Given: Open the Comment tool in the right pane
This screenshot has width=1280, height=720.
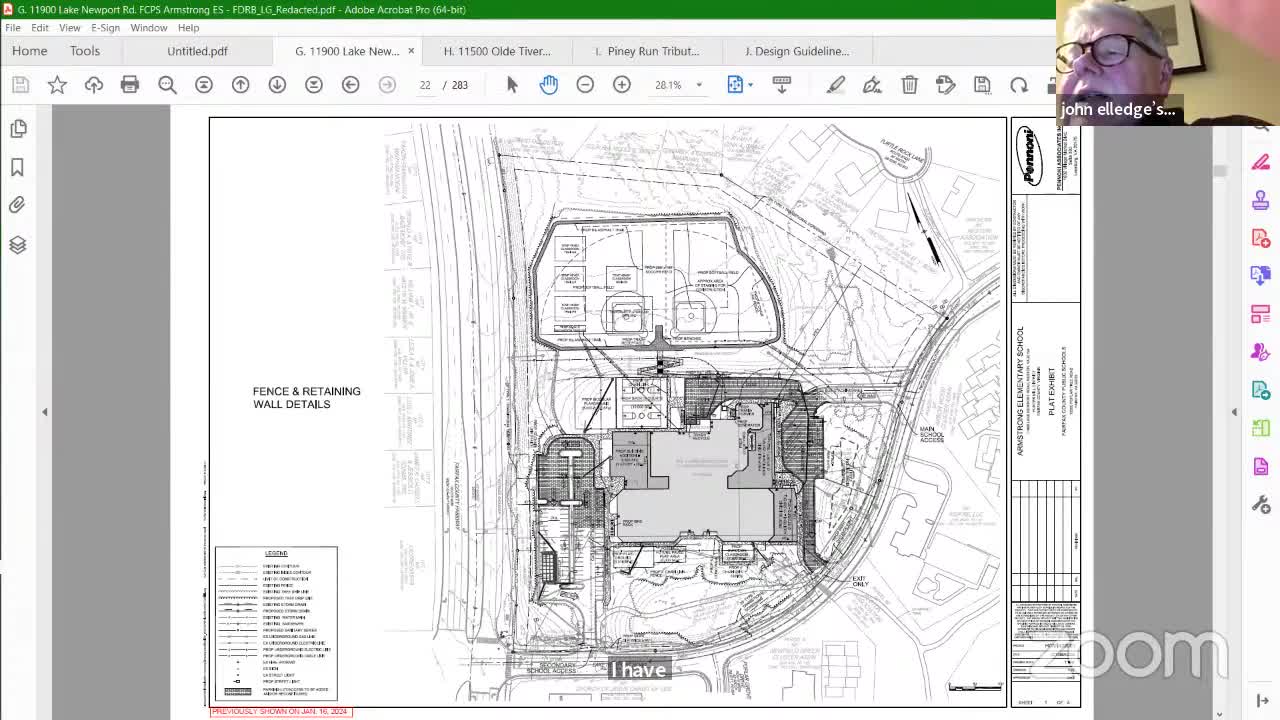Looking at the screenshot, I should 1261,161.
